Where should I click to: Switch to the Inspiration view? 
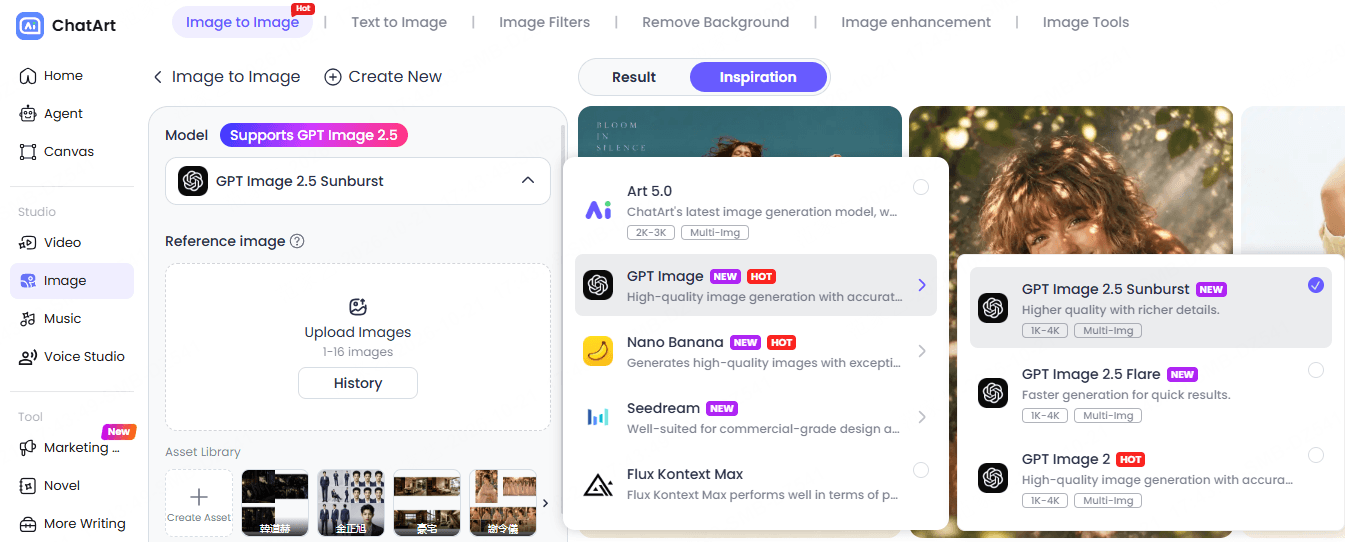click(758, 77)
